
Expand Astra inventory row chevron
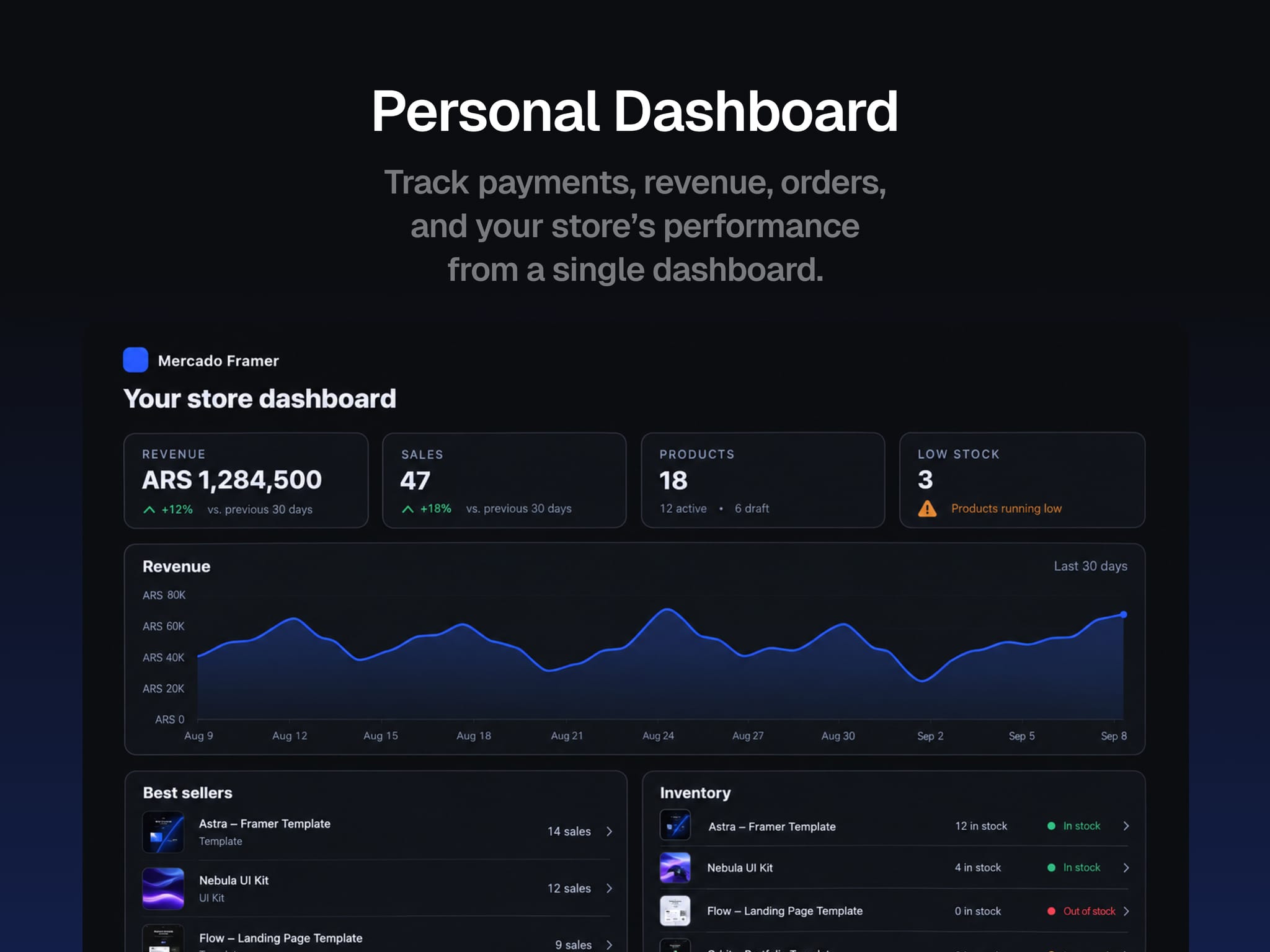(1126, 826)
